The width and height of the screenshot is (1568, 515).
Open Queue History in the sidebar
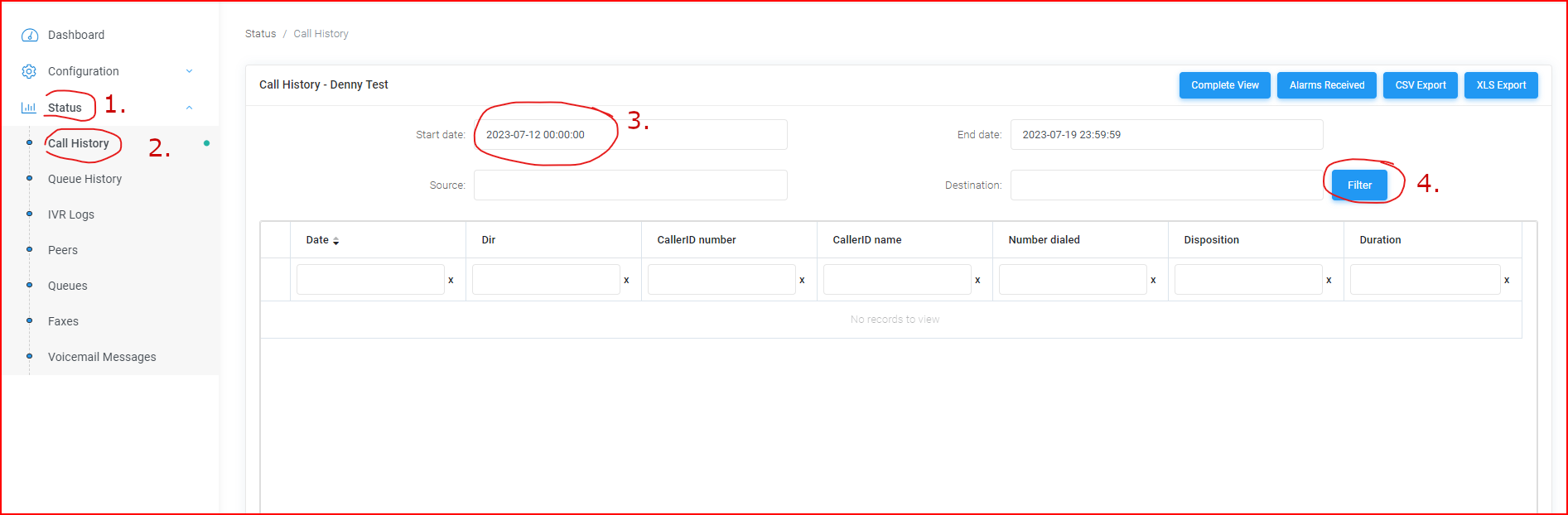click(x=84, y=179)
